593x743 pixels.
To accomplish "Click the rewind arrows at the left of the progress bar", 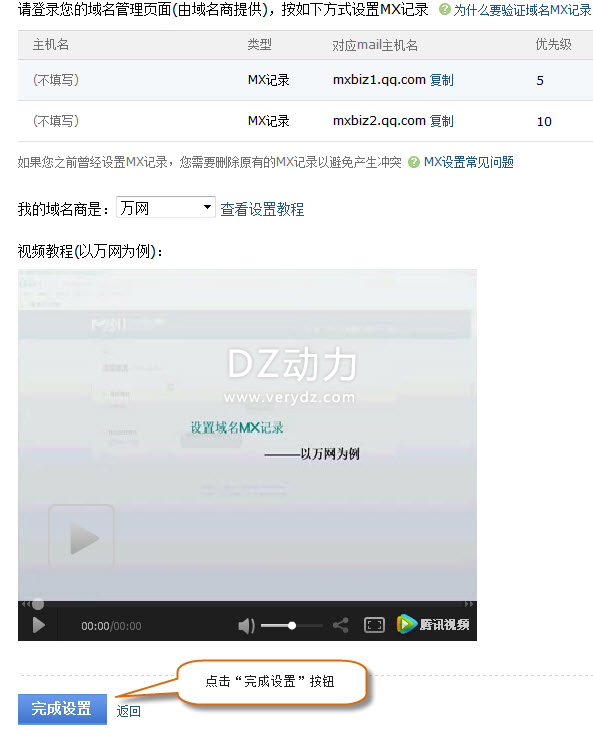I will 25,604.
